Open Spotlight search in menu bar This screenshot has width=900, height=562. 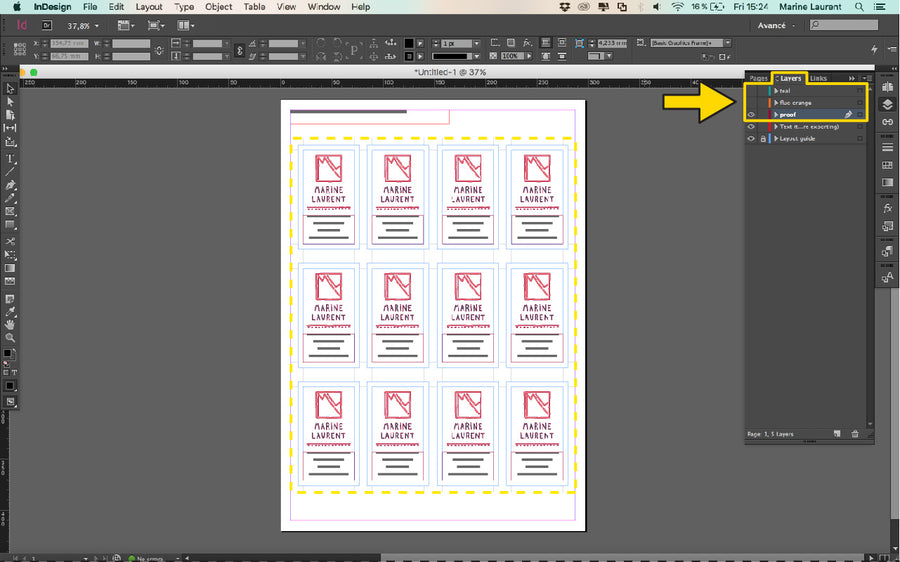pyautogui.click(x=859, y=7)
